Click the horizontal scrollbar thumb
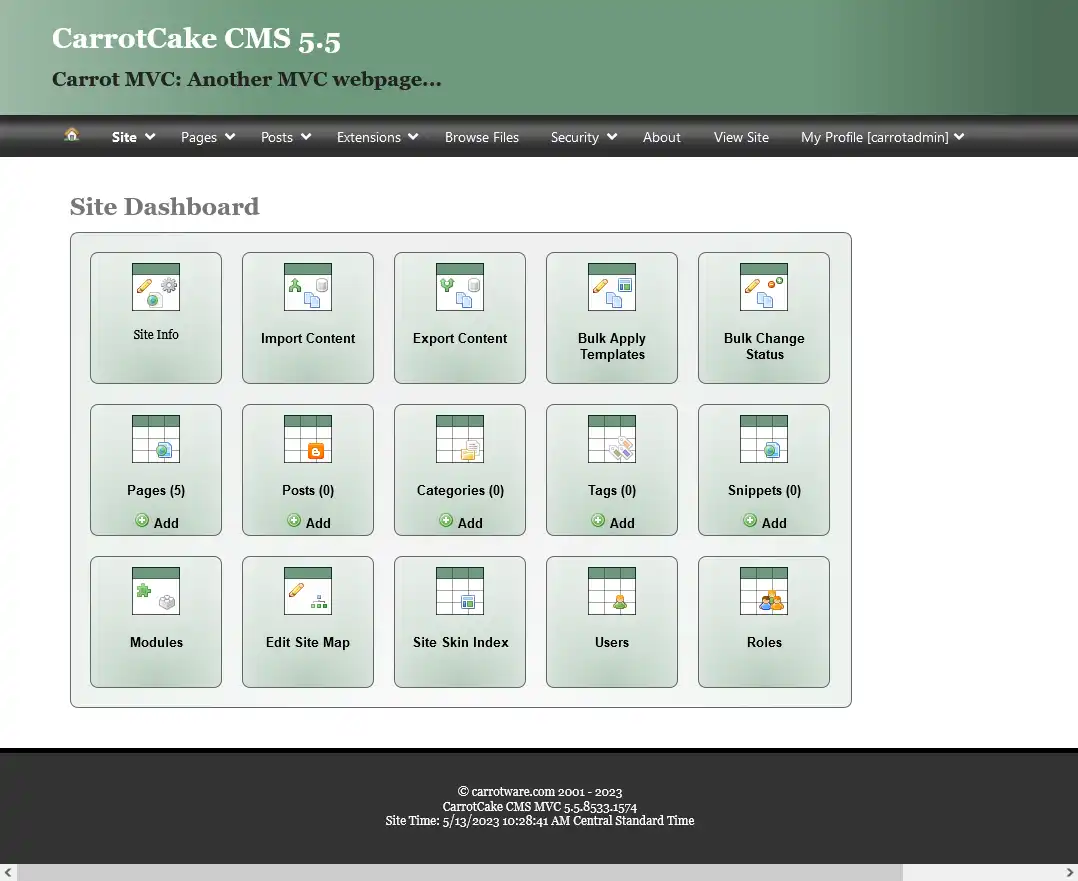 pos(459,872)
